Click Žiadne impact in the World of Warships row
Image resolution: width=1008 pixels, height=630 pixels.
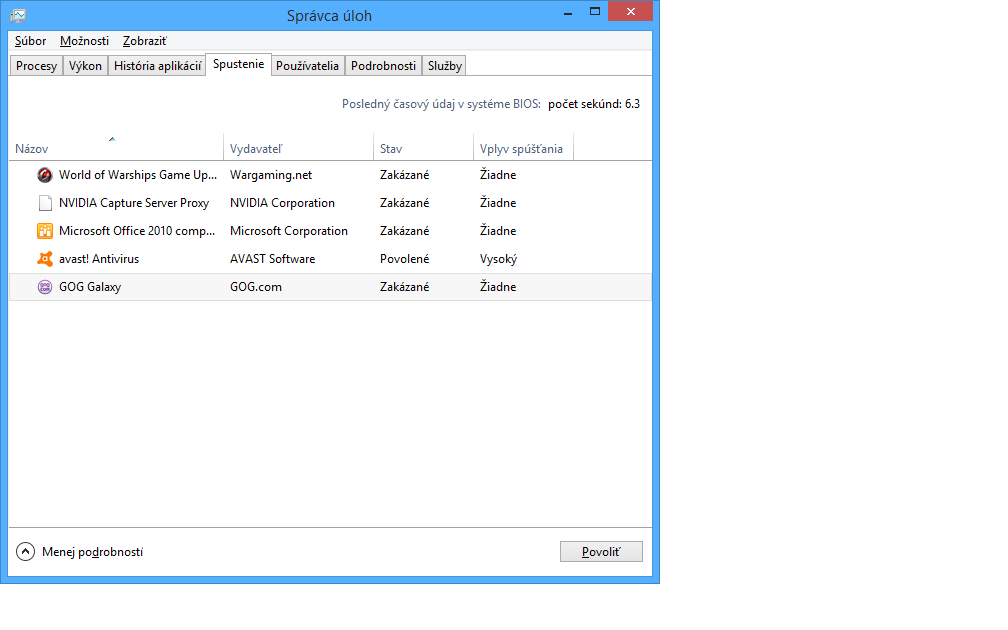[498, 175]
